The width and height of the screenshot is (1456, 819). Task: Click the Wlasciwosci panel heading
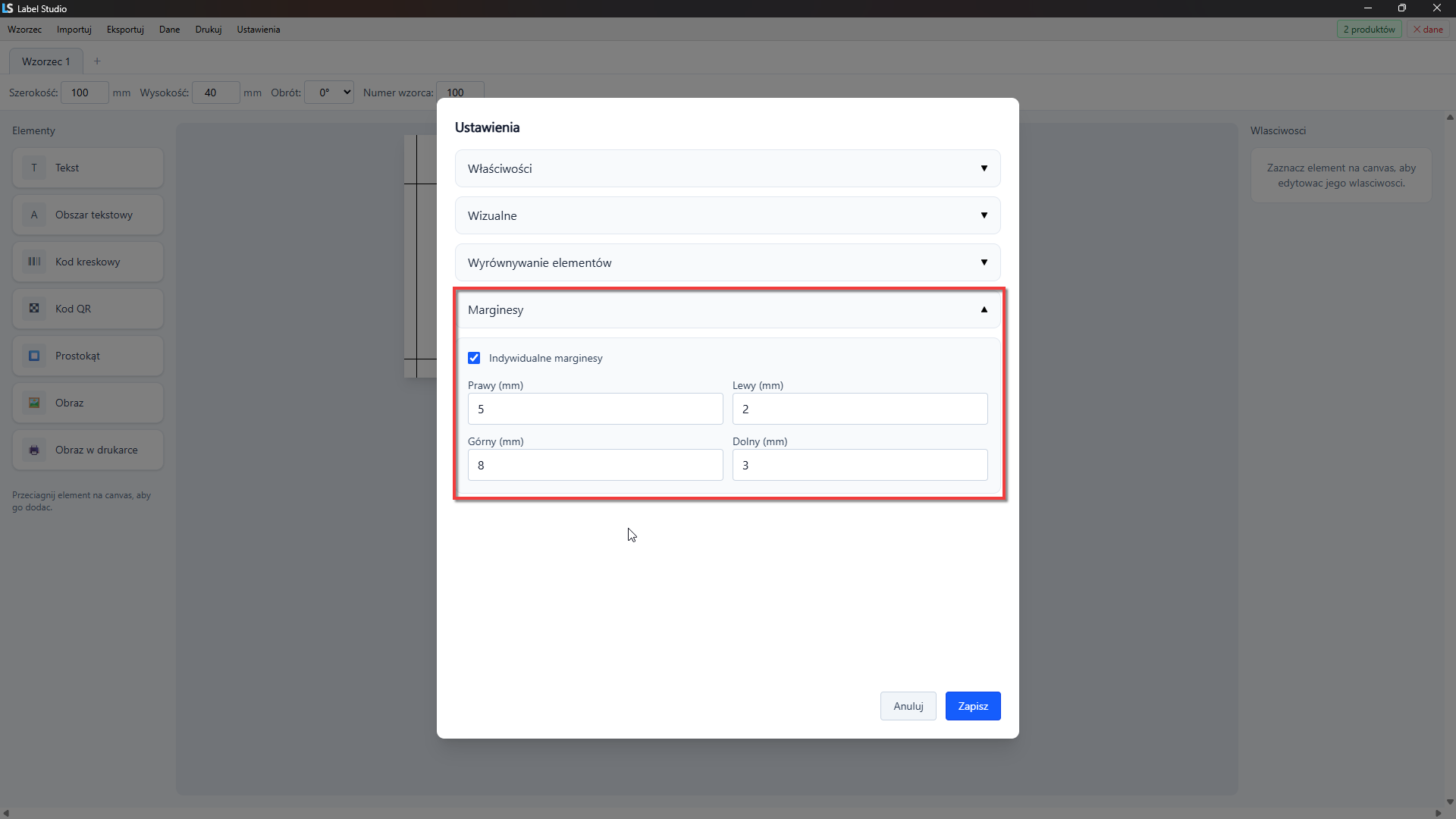coord(1278,130)
